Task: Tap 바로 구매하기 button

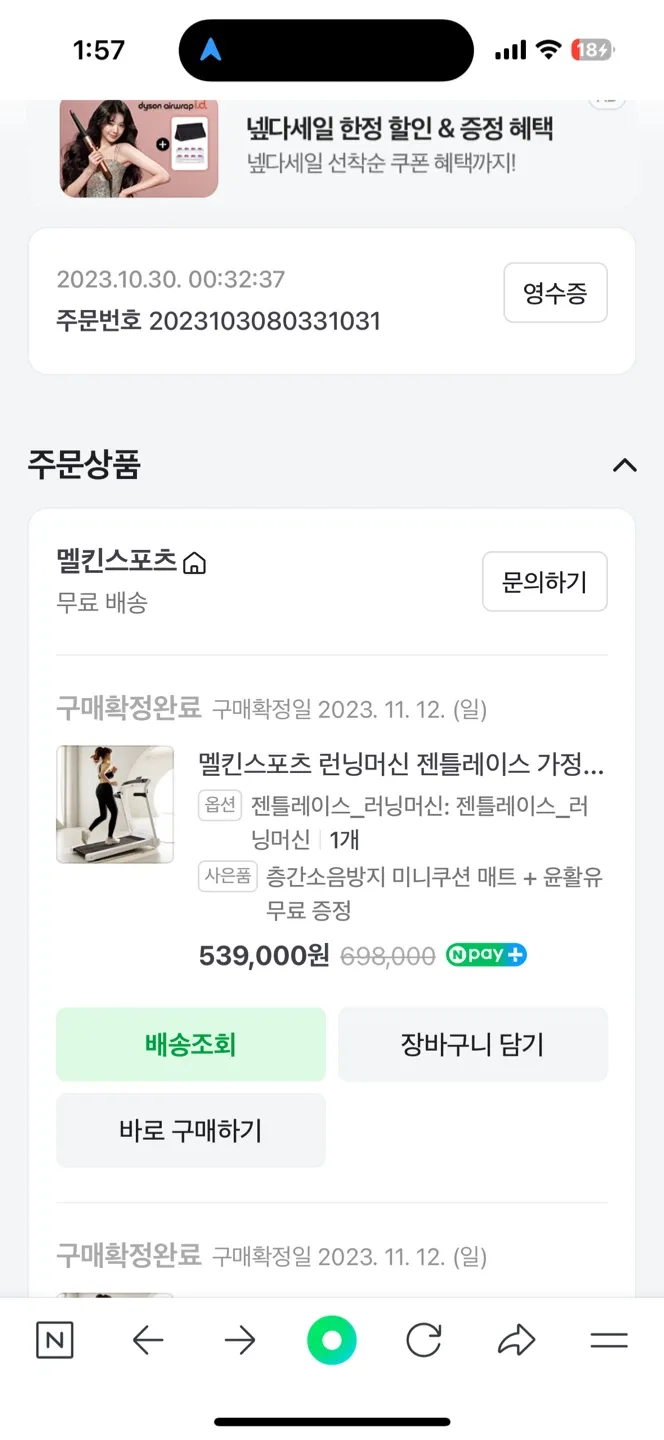Action: point(191,1131)
